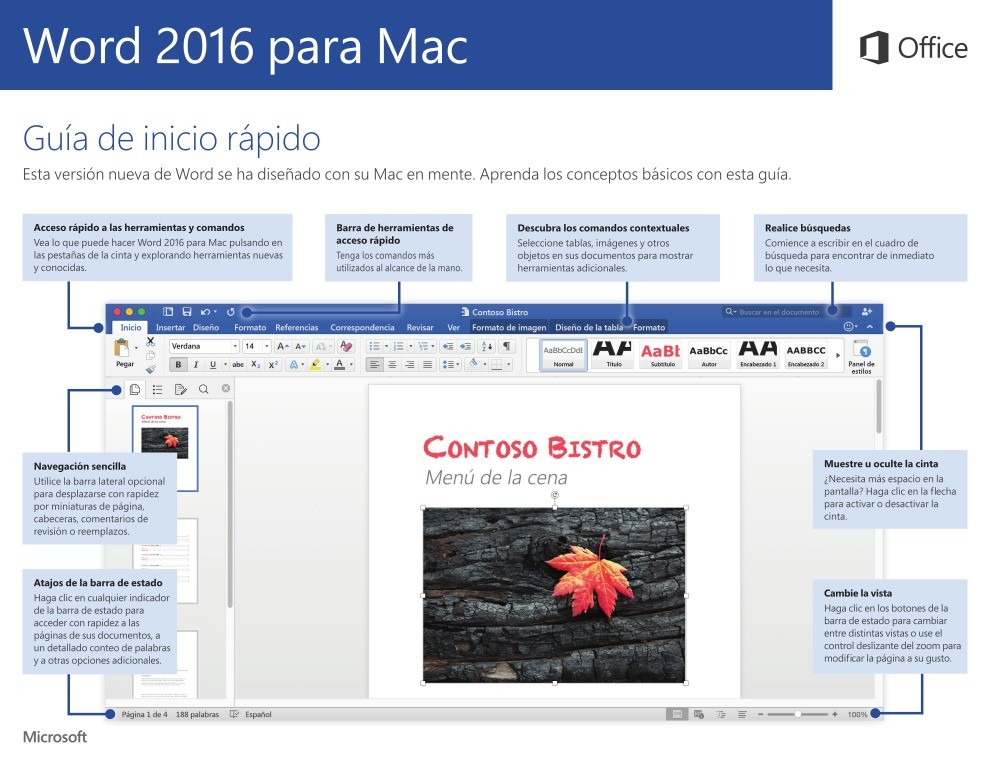The image size is (990, 765).
Task: Click the Copy icon below scissors
Action: 150,355
